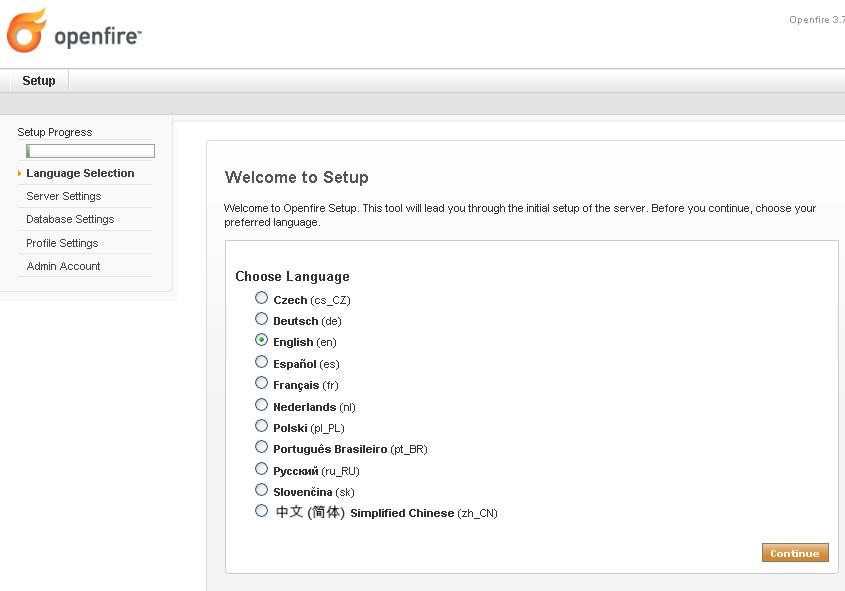Click the Openfire flame logo
845x591 pixels.
[x=27, y=31]
